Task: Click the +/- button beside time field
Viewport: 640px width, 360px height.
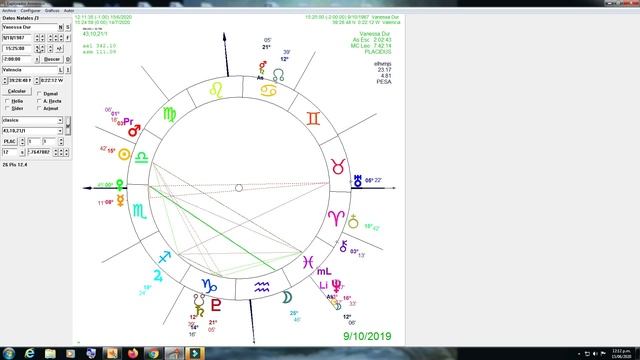Action: 59,48
